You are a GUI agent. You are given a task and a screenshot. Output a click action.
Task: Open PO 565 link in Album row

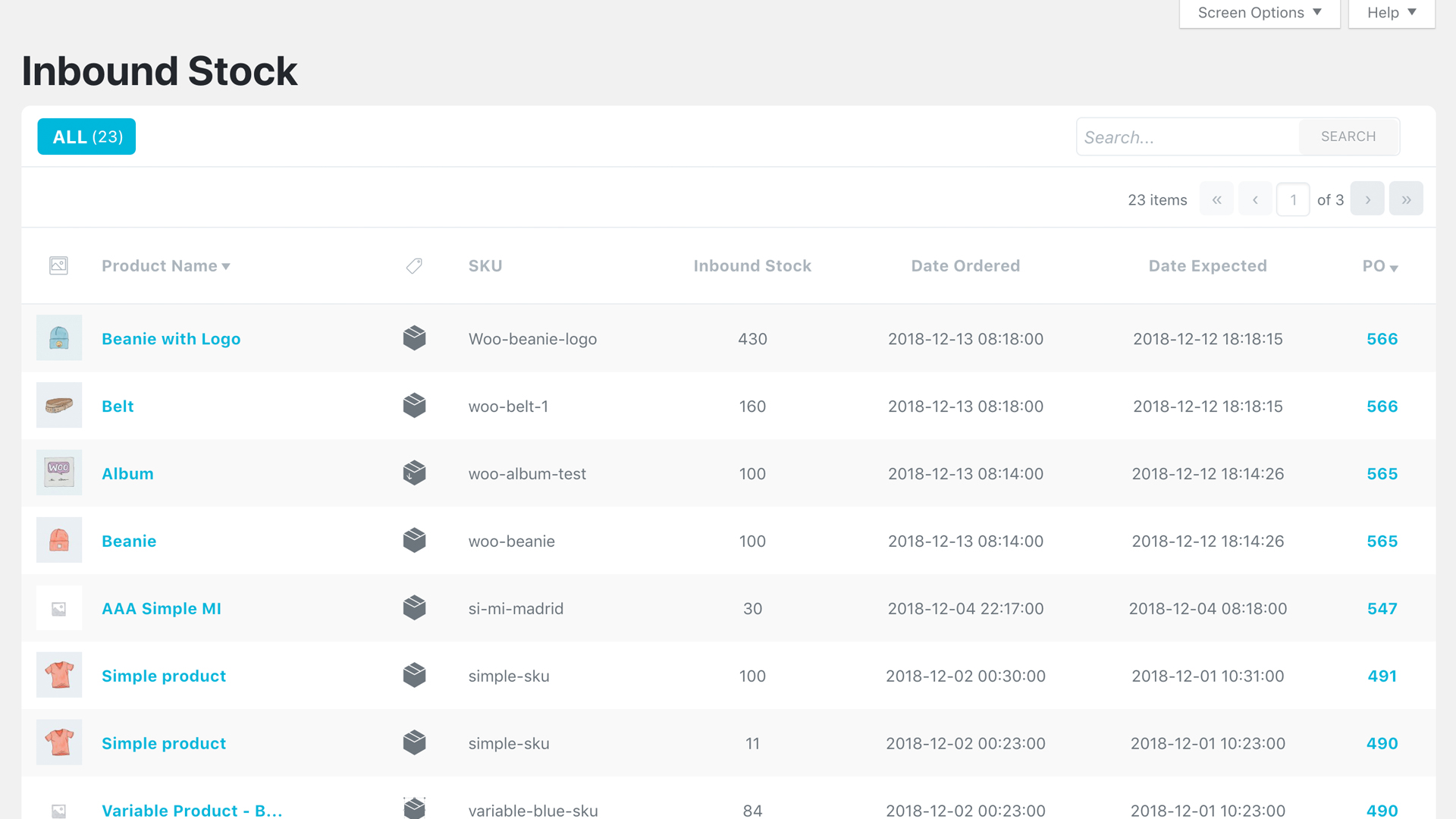pyautogui.click(x=1382, y=474)
